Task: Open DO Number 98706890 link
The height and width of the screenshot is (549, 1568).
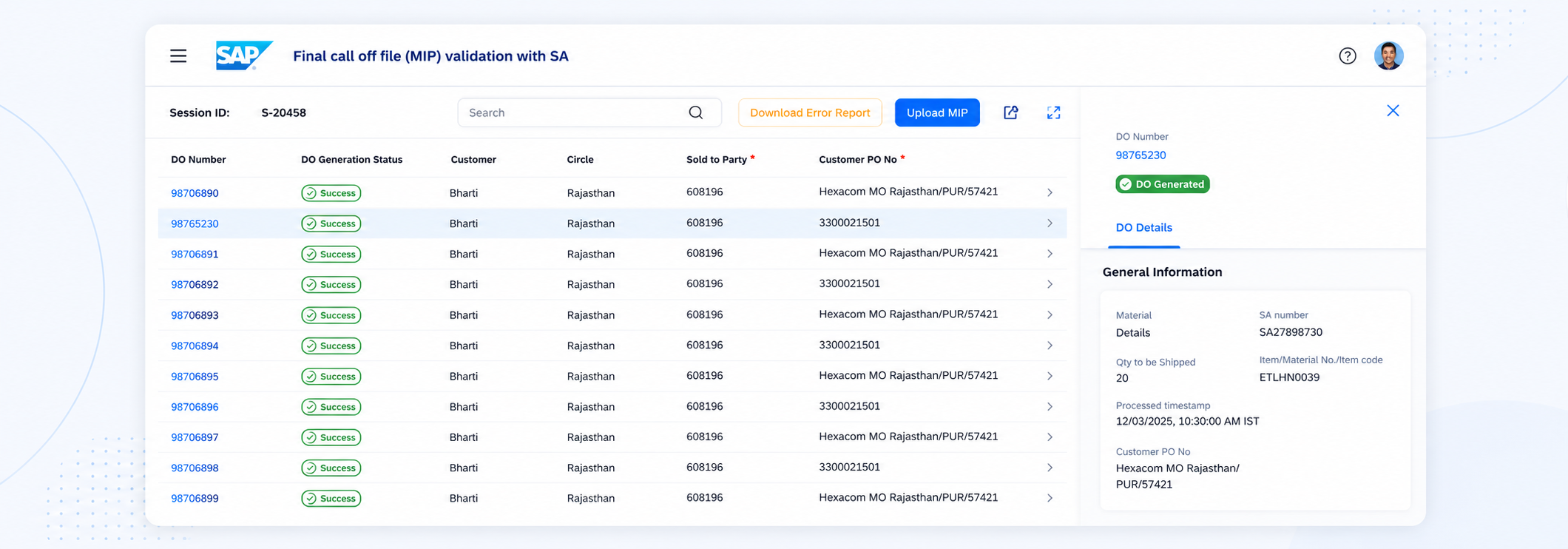Action: coord(195,193)
